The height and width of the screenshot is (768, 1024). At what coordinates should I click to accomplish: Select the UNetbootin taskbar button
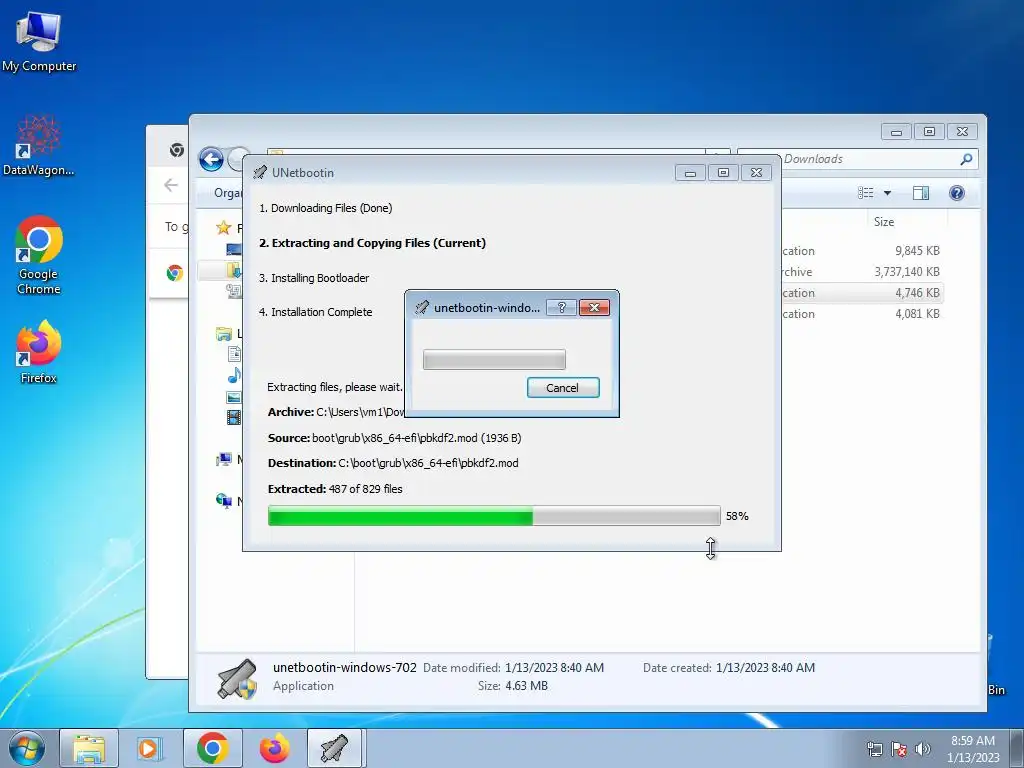pyautogui.click(x=334, y=748)
